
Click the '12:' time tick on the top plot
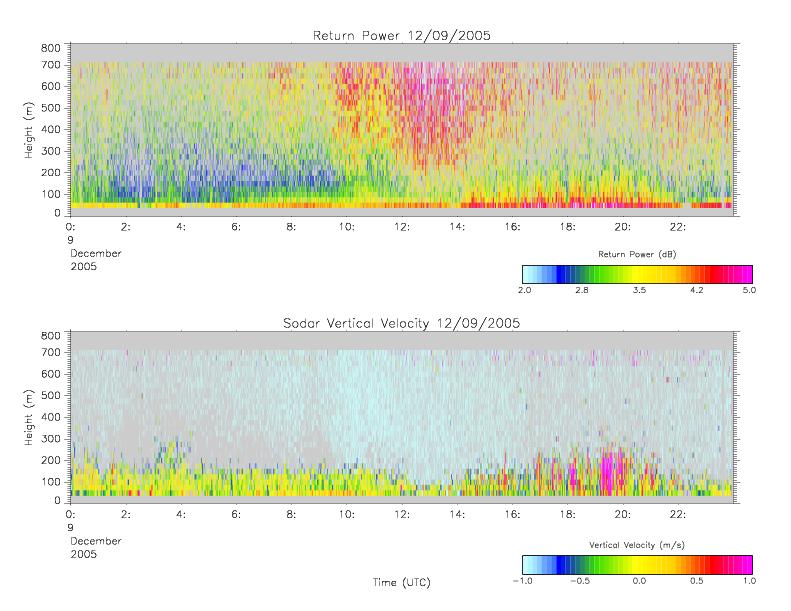click(402, 227)
